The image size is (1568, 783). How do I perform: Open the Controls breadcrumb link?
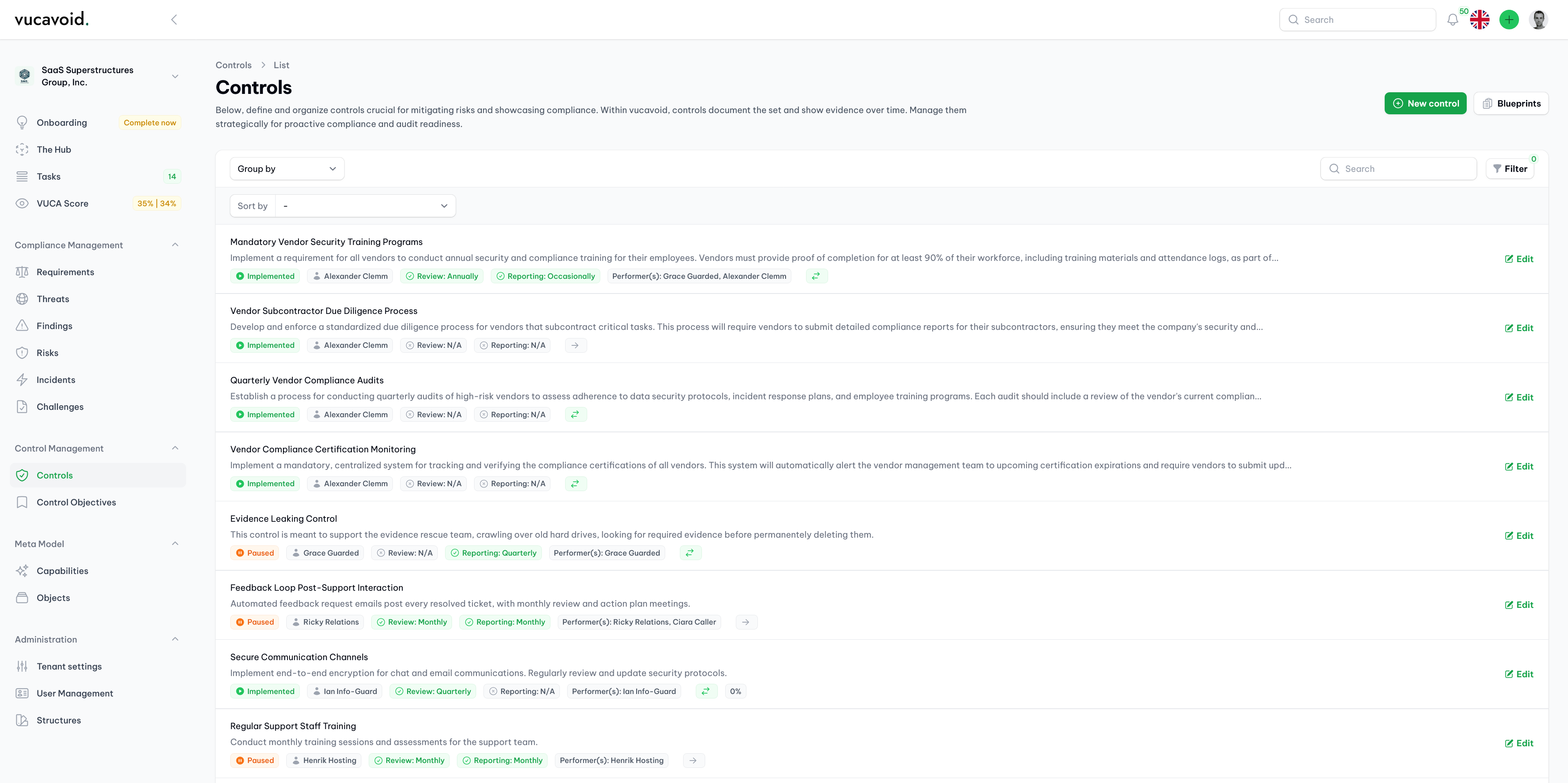click(x=233, y=65)
